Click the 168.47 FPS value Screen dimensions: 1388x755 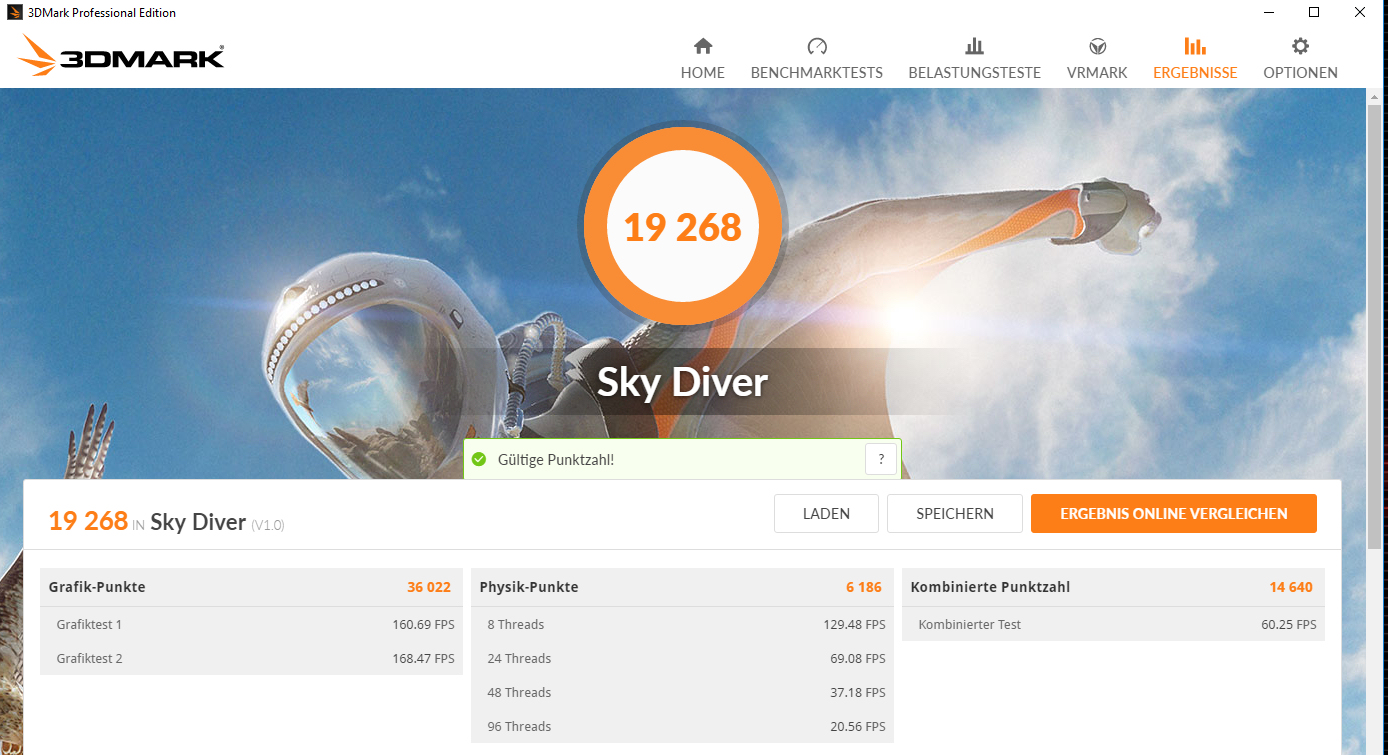pyautogui.click(x=423, y=659)
